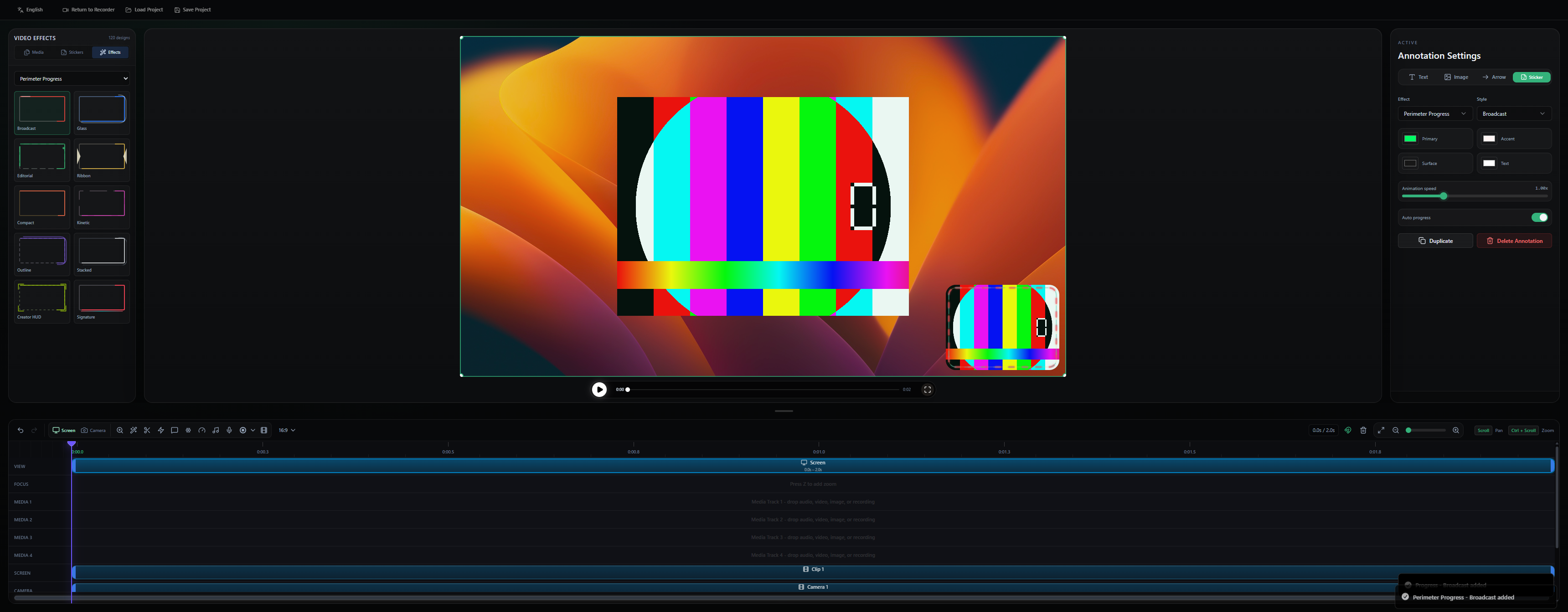Image resolution: width=1568 pixels, height=612 pixels.
Task: Zoom out the timeline with minus magnifier
Action: point(1395,430)
